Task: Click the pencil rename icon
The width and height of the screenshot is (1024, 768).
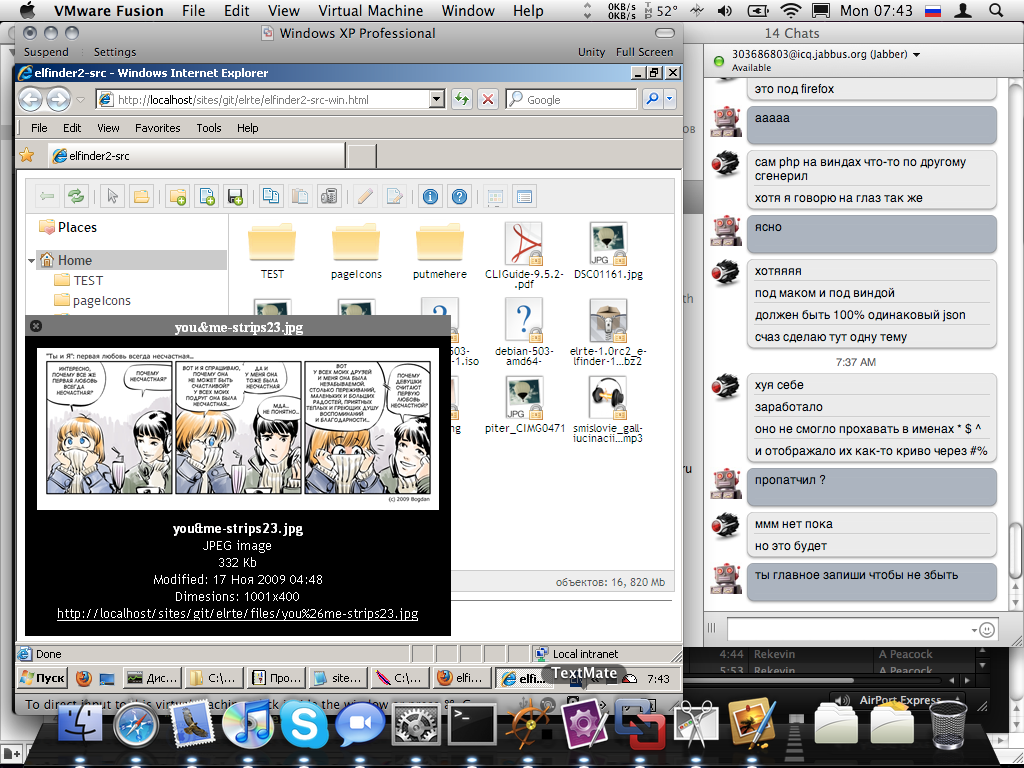Action: point(365,196)
